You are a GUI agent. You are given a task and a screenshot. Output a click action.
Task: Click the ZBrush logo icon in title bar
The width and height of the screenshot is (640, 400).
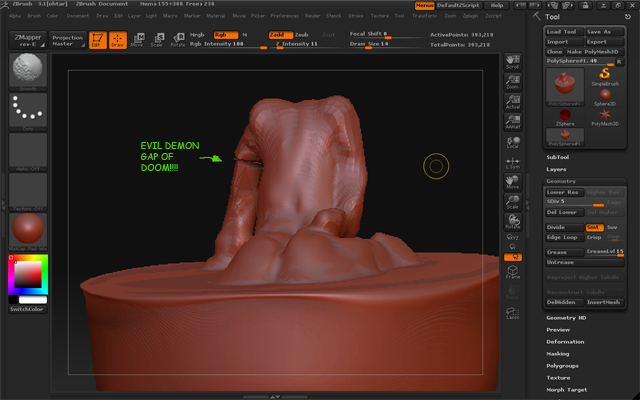pos(4,5)
